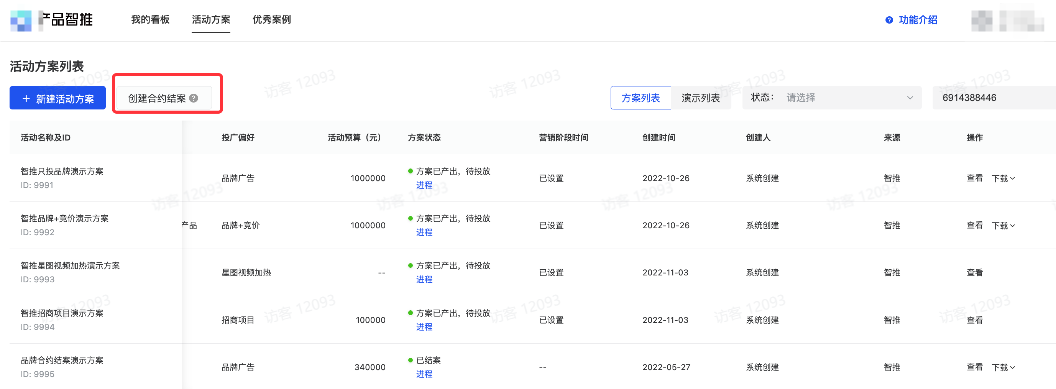Screen dimensions: 1056x389
Task: Expand 下载 menu for plan ID 9992
Action: (1003, 225)
